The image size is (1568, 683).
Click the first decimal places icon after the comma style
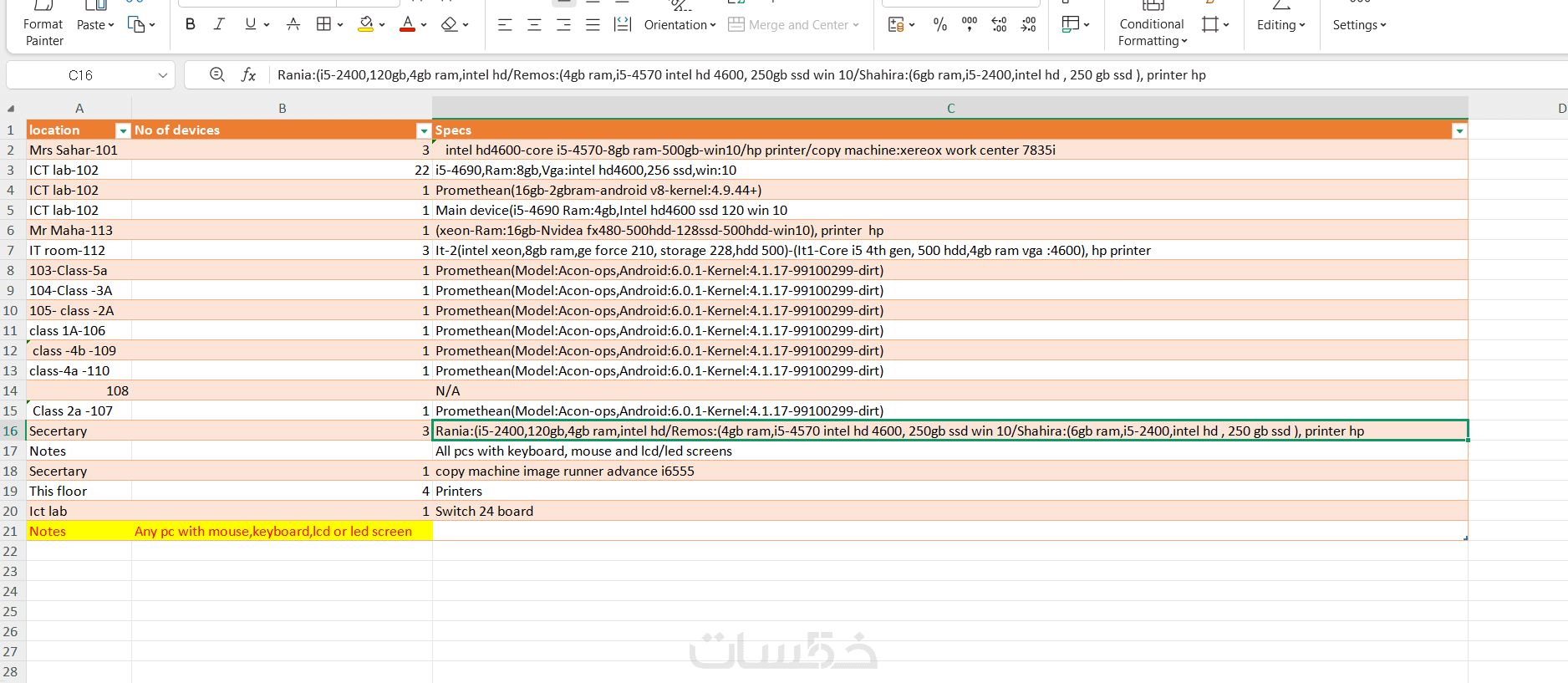pyautogui.click(x=999, y=25)
